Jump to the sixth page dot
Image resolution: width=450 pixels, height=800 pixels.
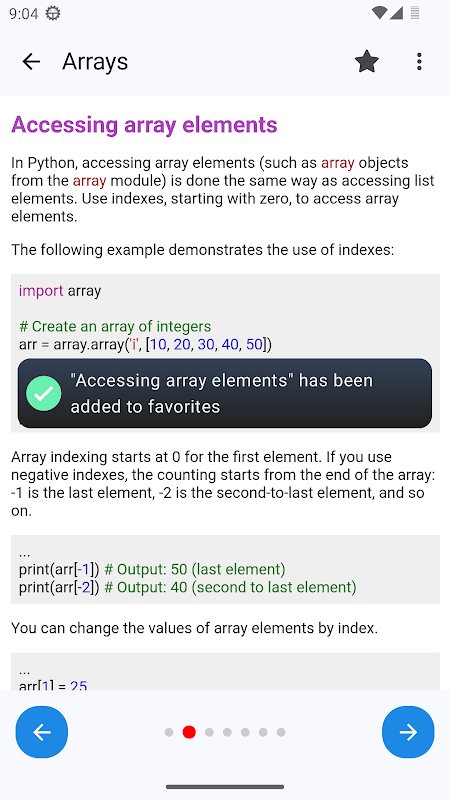(263, 733)
